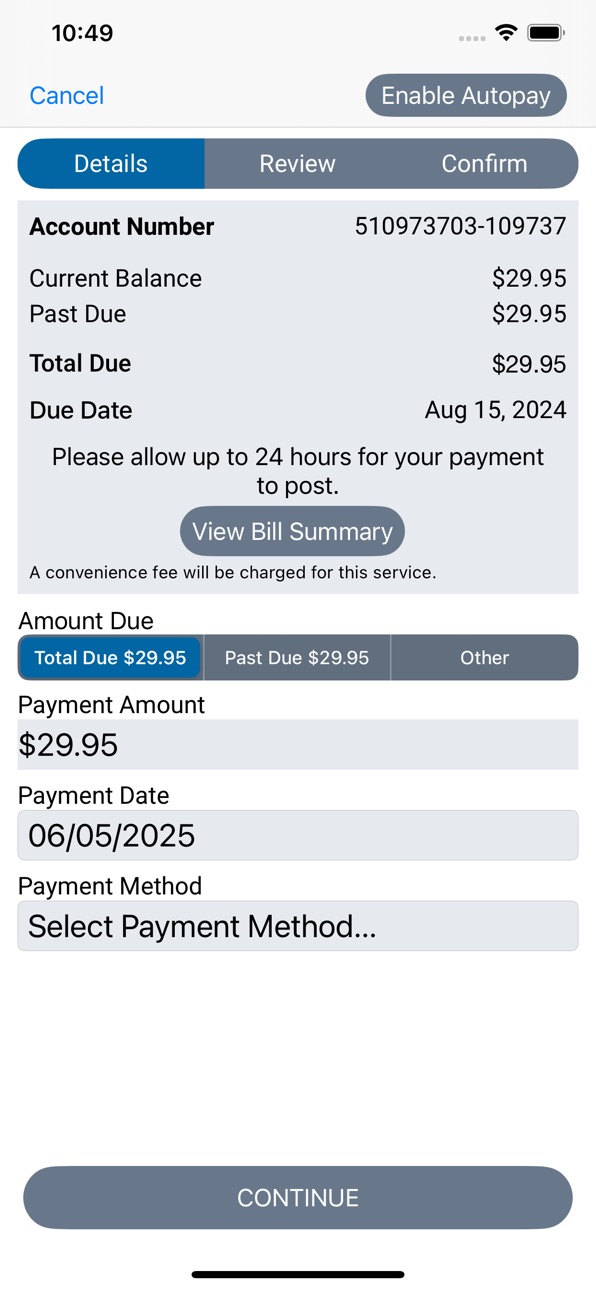Open the Payment Date picker
The width and height of the screenshot is (596, 1290).
298,835
